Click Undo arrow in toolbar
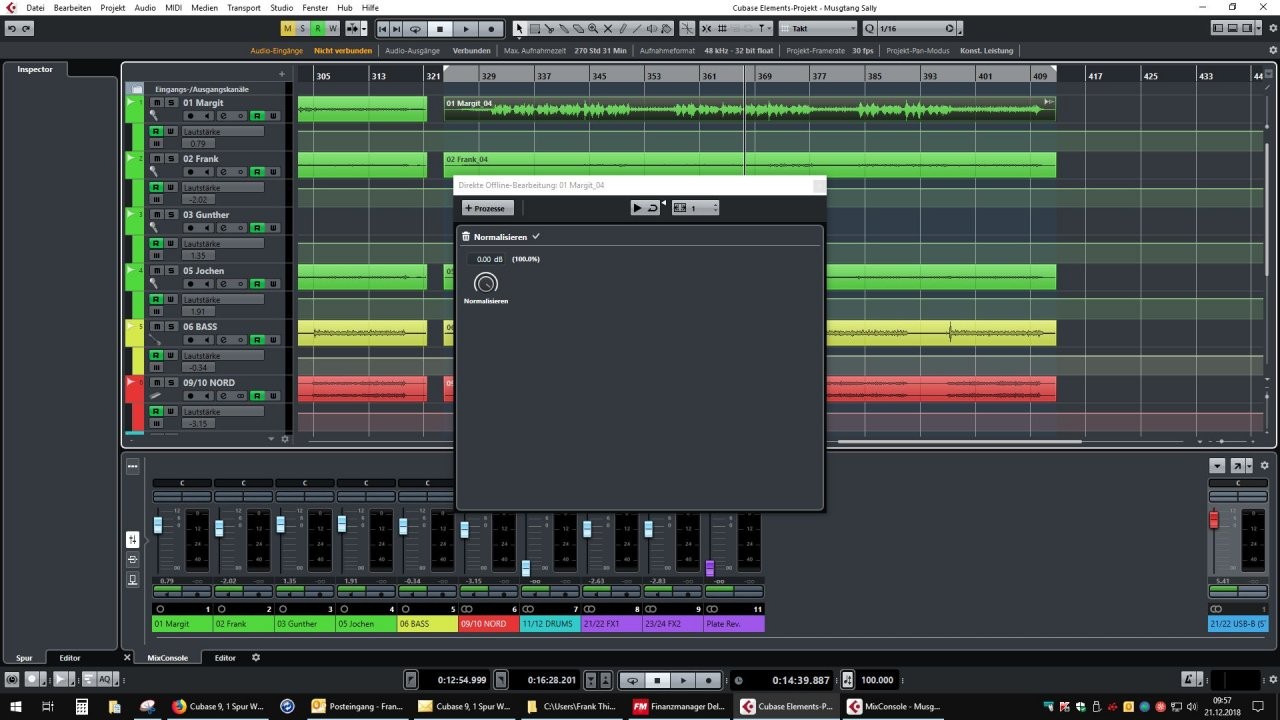This screenshot has height=720, width=1280. tap(12, 29)
